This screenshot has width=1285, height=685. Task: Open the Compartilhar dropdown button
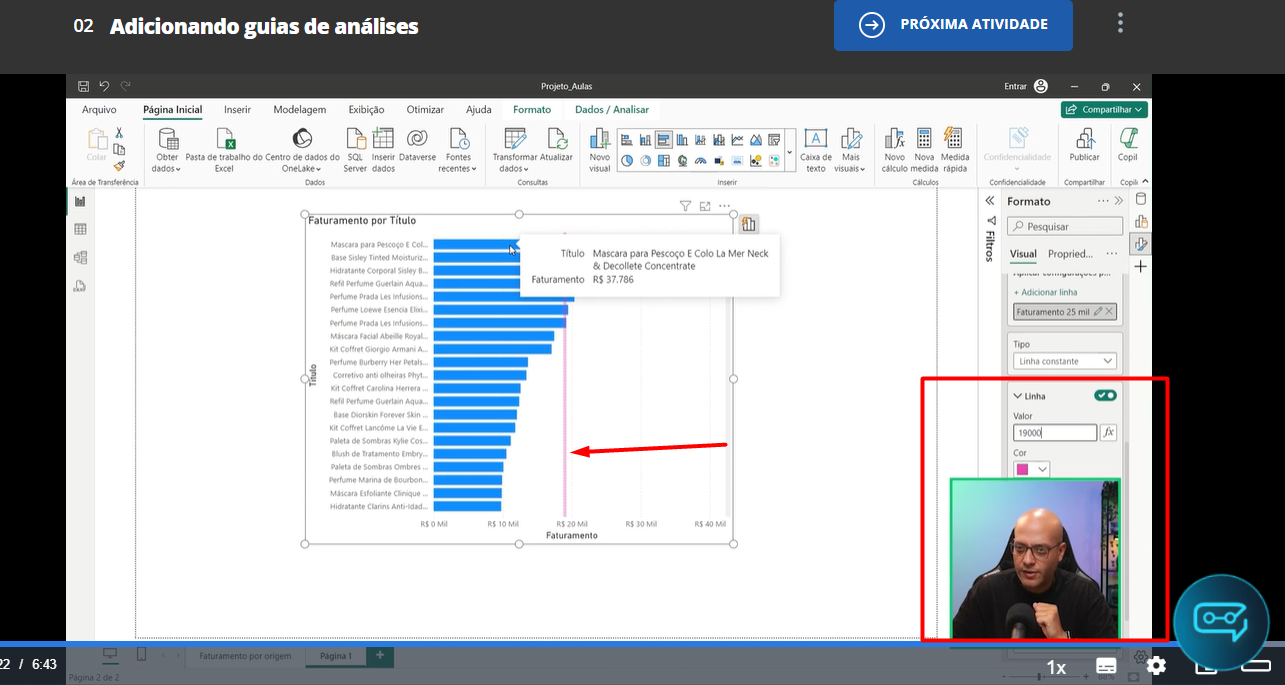[x=1104, y=109]
